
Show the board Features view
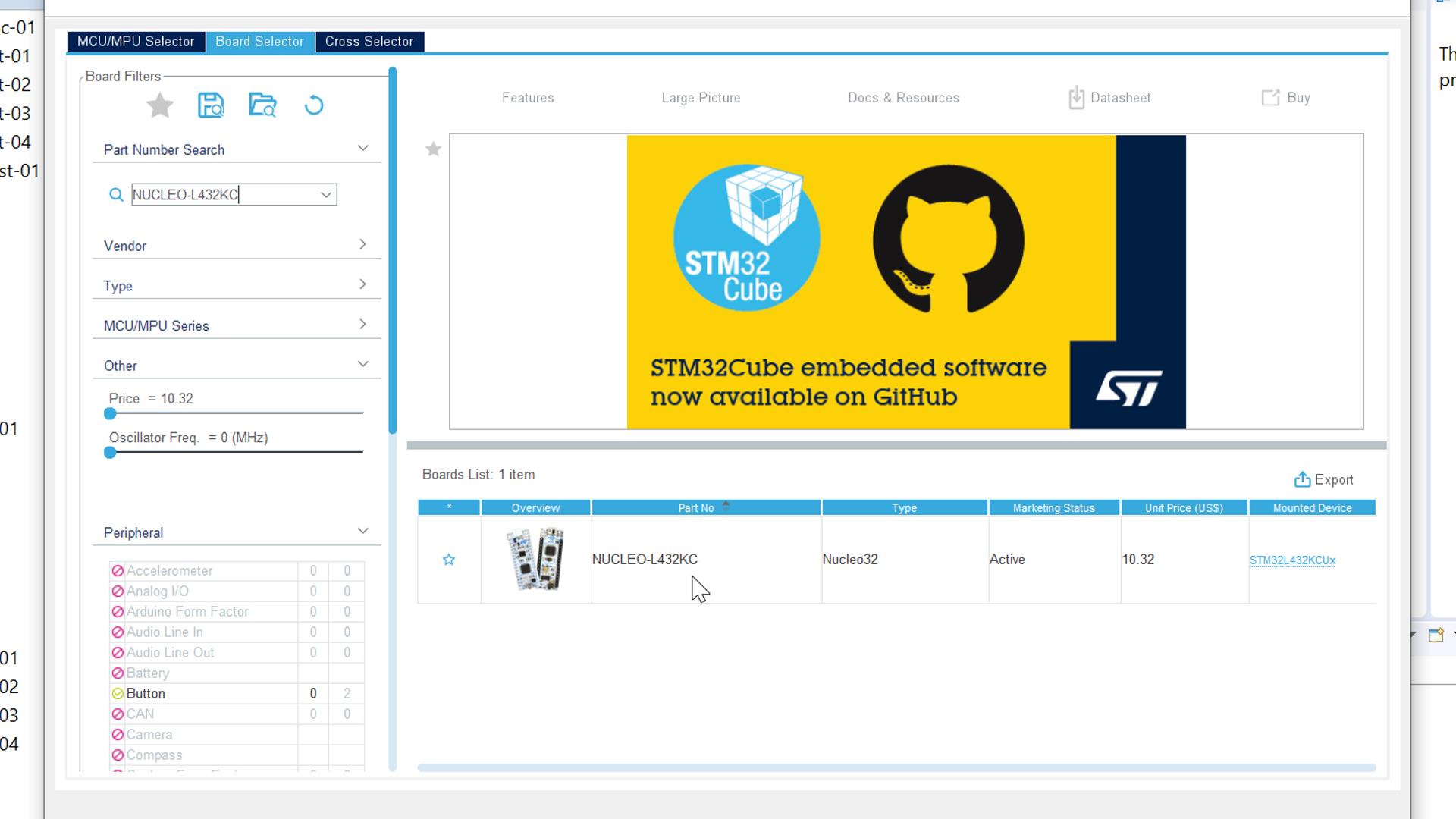(x=528, y=97)
